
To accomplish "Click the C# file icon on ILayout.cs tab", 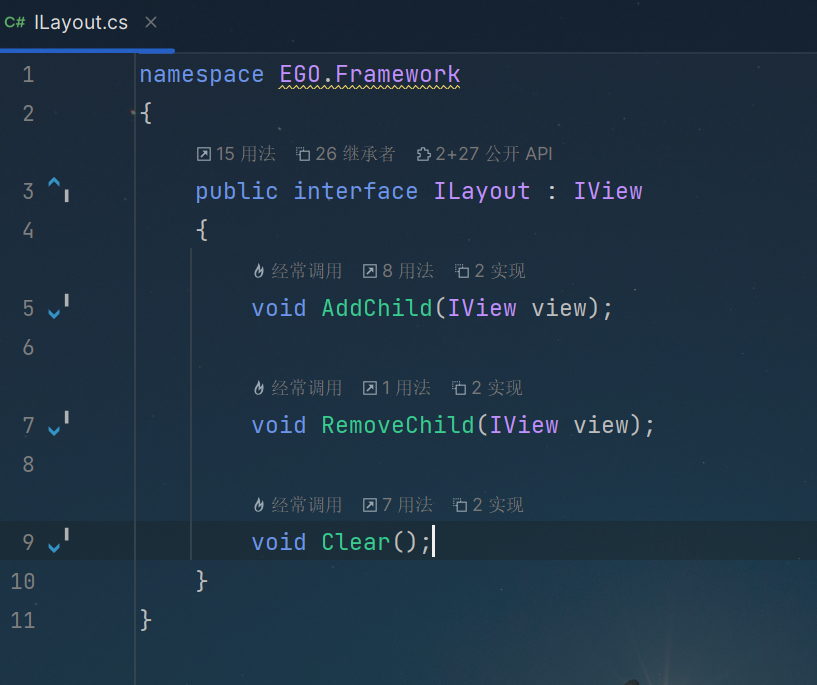I will click(15, 22).
